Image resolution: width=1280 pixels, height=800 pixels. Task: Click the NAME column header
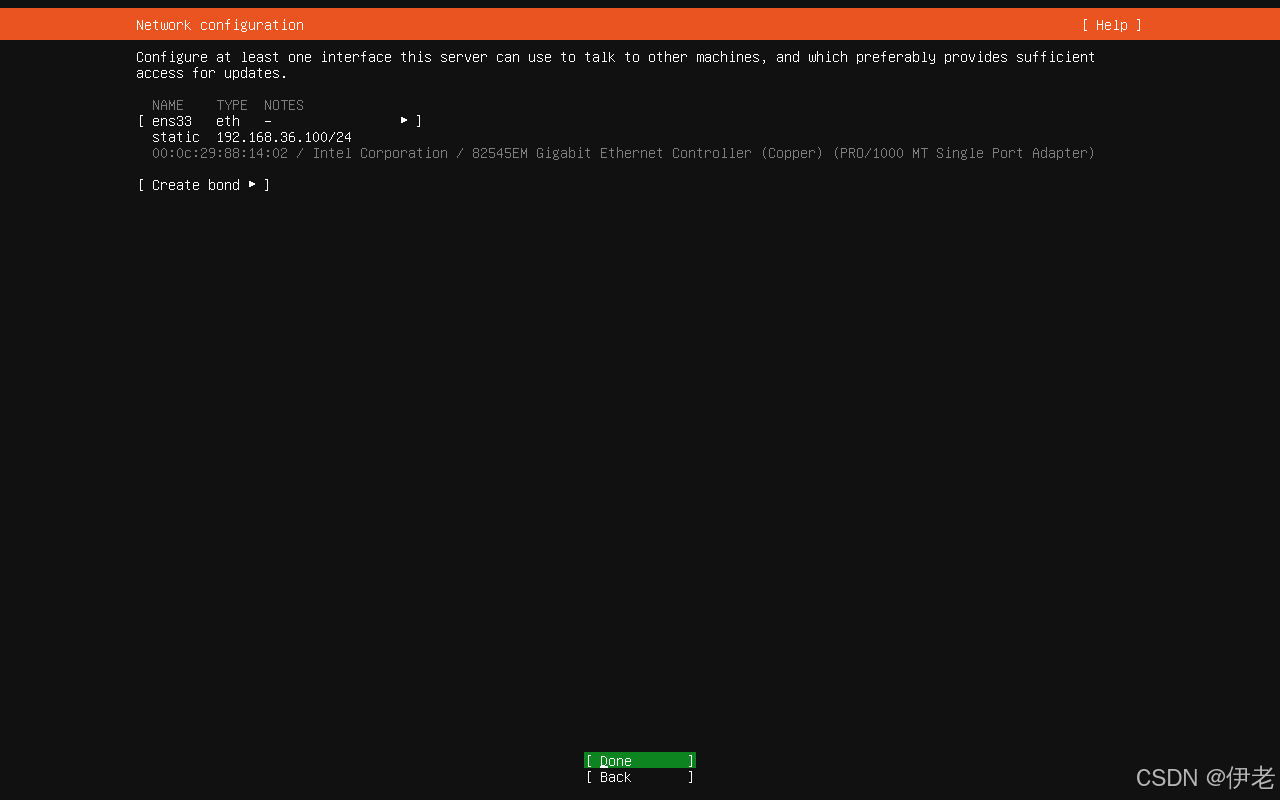coord(167,105)
